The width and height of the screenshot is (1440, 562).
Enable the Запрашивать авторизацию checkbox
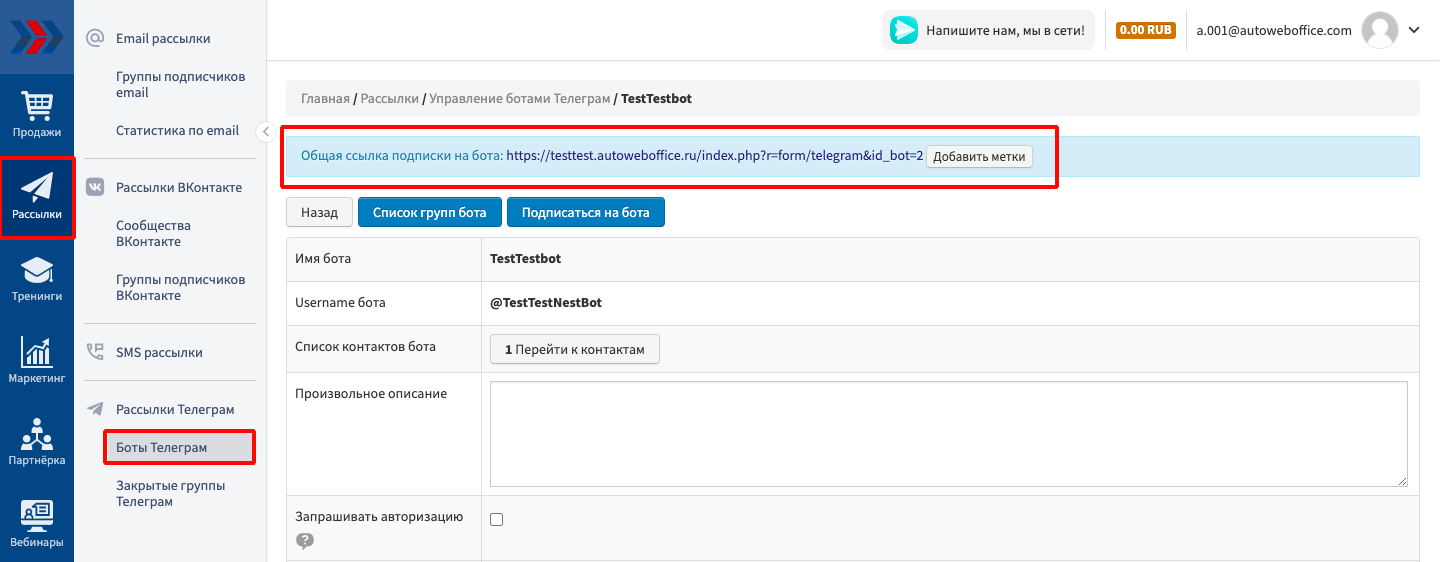point(497,519)
